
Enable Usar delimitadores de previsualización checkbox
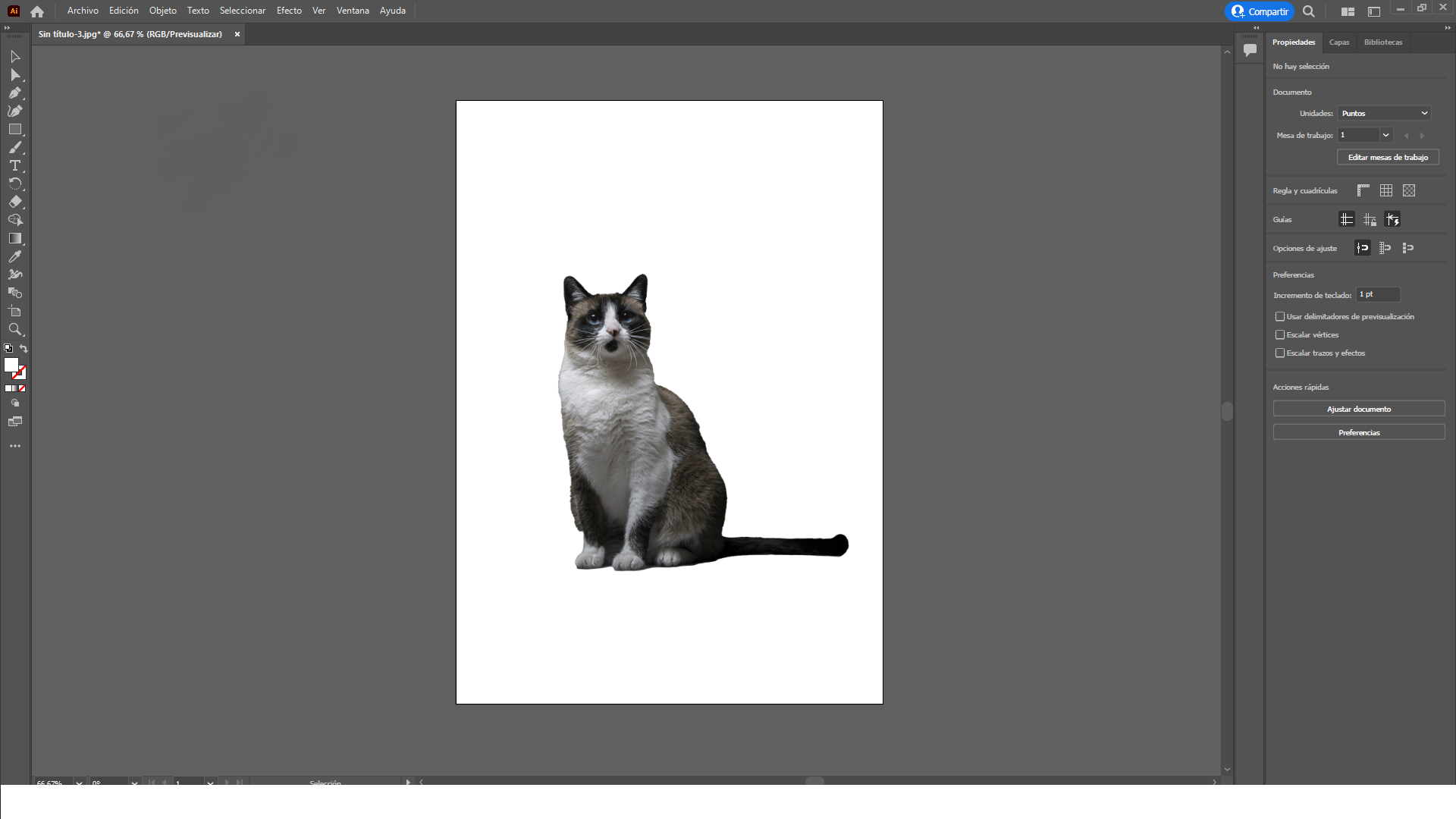click(1280, 316)
